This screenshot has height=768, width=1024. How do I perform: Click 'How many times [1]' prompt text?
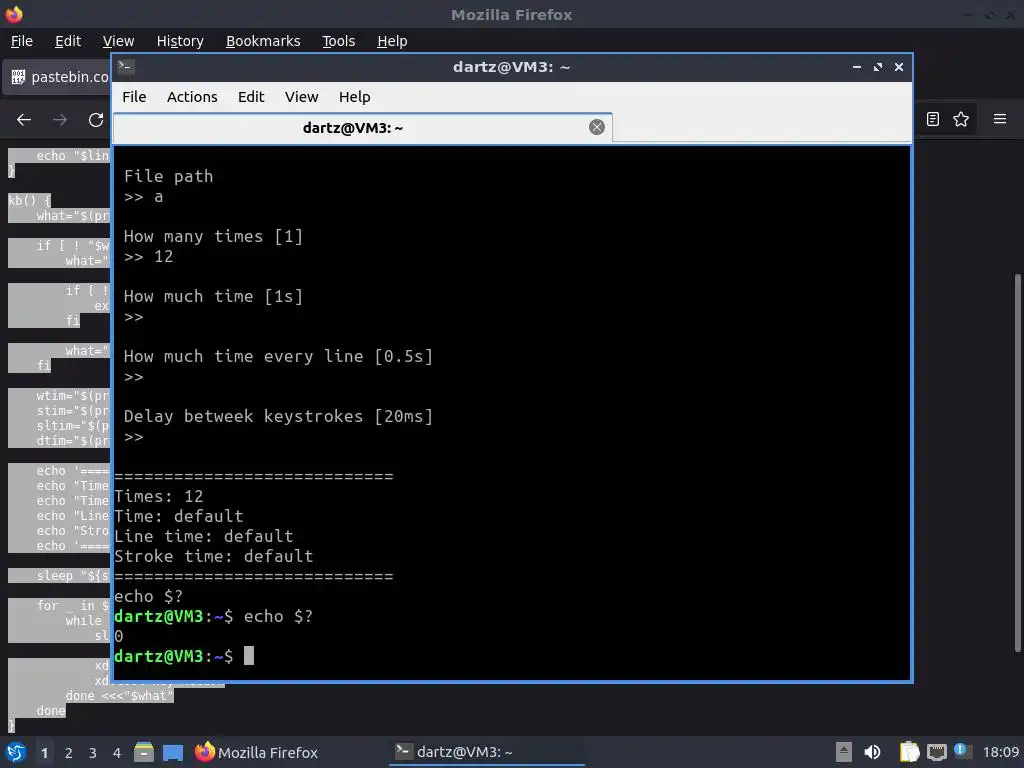pos(214,236)
